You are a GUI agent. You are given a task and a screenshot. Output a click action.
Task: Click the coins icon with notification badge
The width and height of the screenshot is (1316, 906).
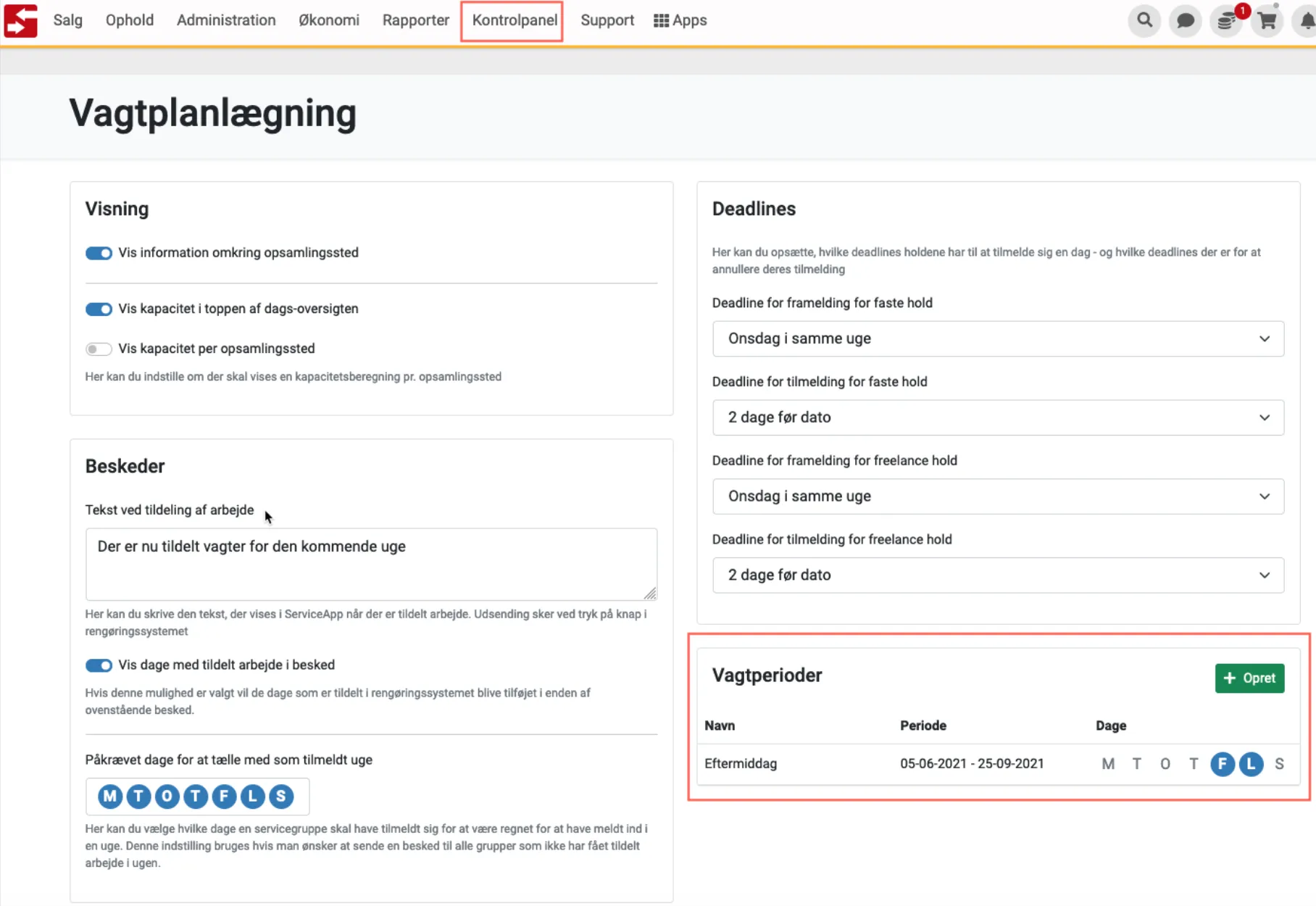coord(1226,20)
